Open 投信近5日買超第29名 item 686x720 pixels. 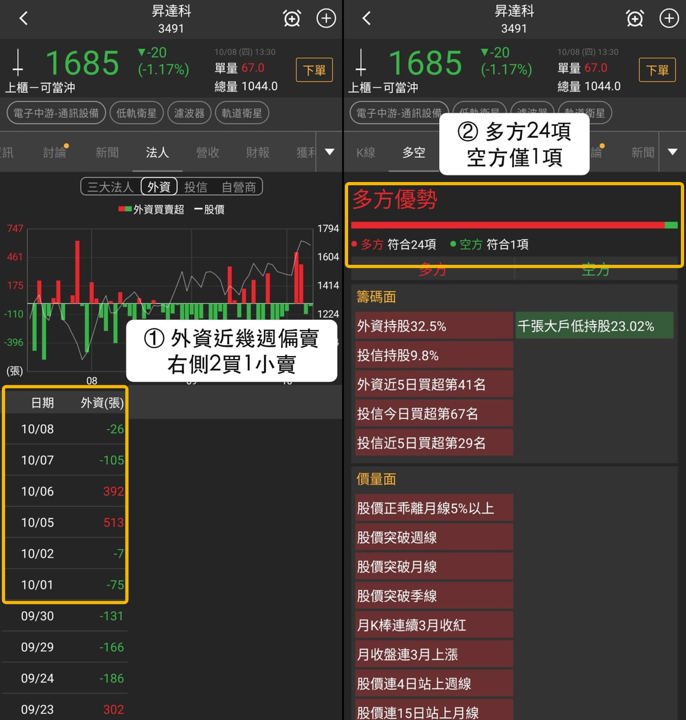tap(433, 443)
